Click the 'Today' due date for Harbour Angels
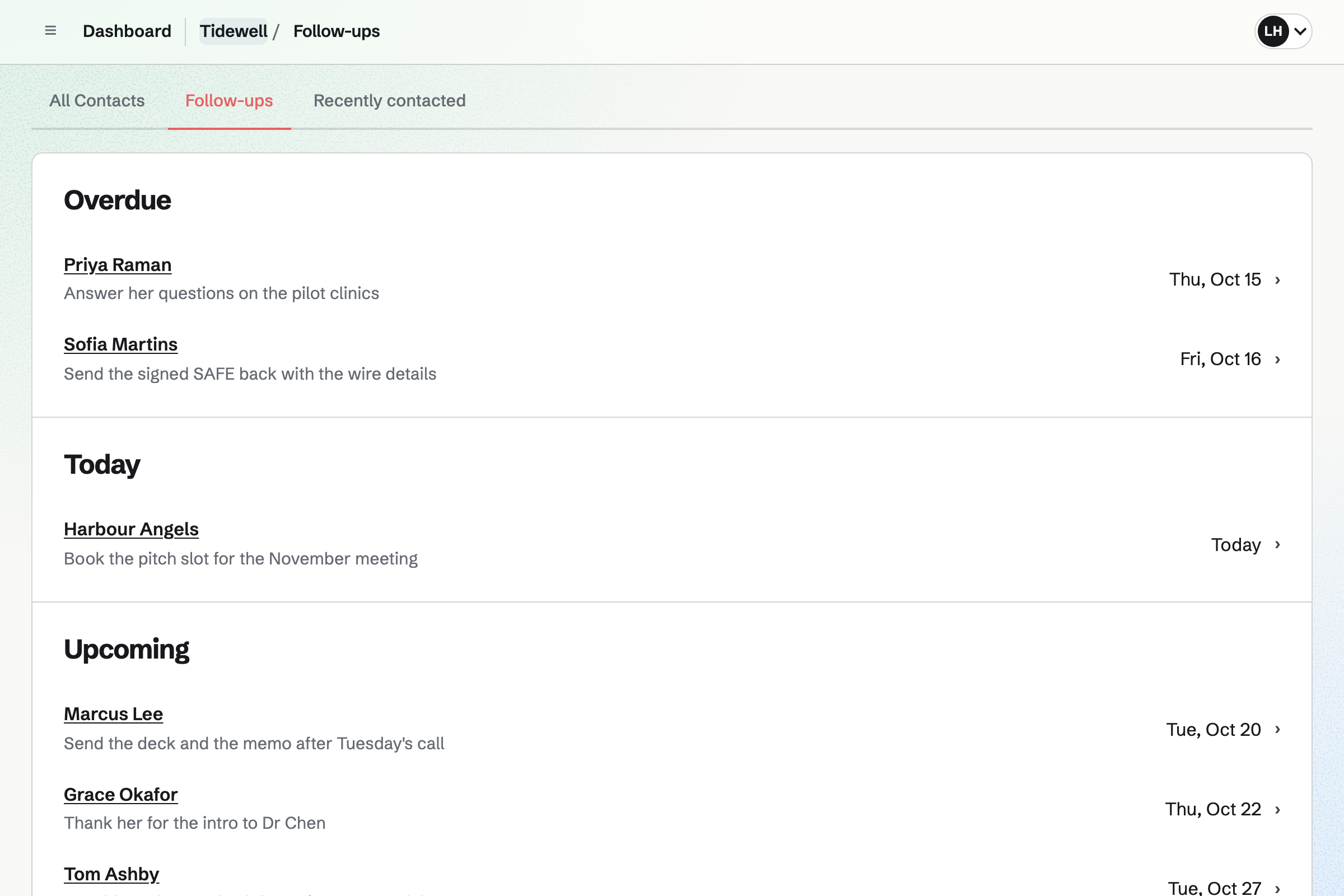The width and height of the screenshot is (1344, 896). tap(1236, 545)
